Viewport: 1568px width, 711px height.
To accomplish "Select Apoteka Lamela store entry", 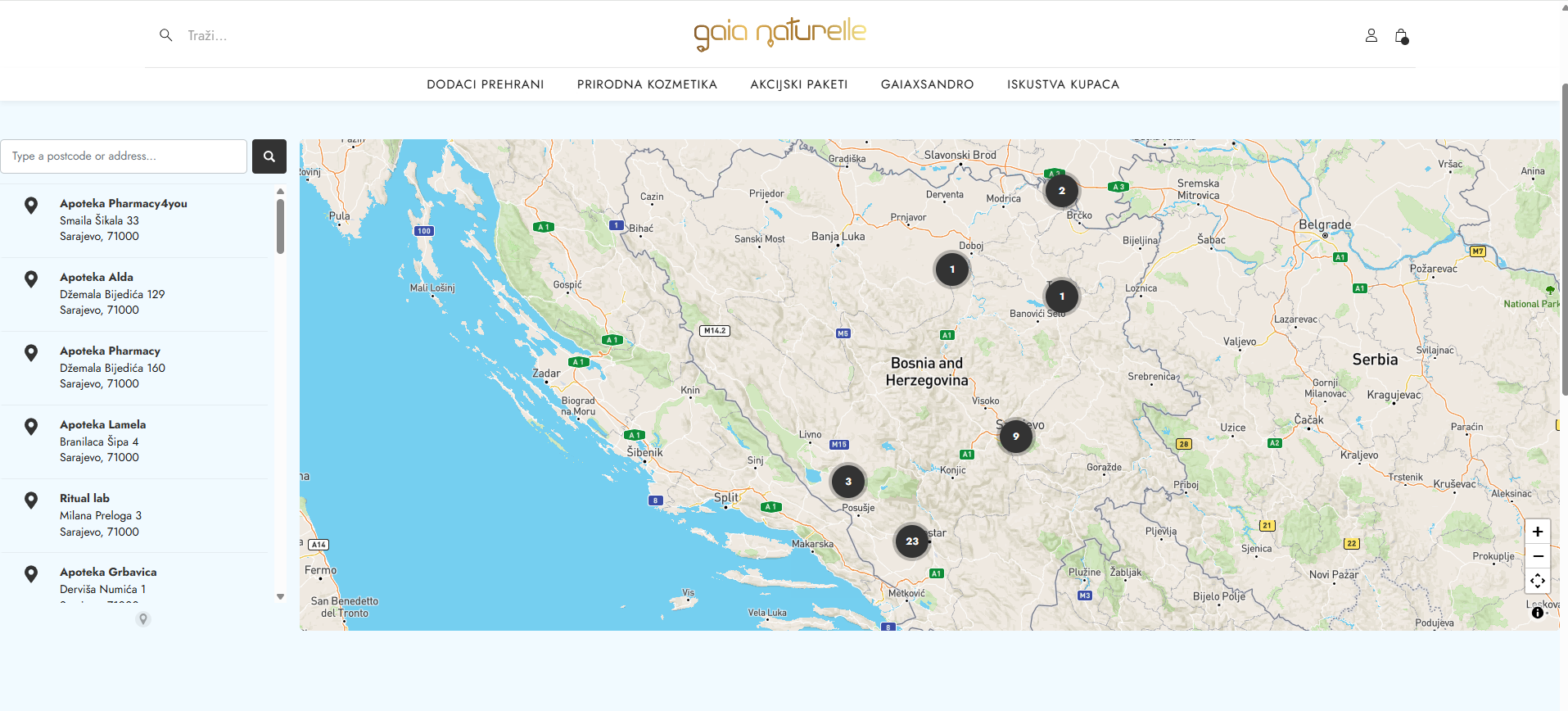I will click(134, 442).
